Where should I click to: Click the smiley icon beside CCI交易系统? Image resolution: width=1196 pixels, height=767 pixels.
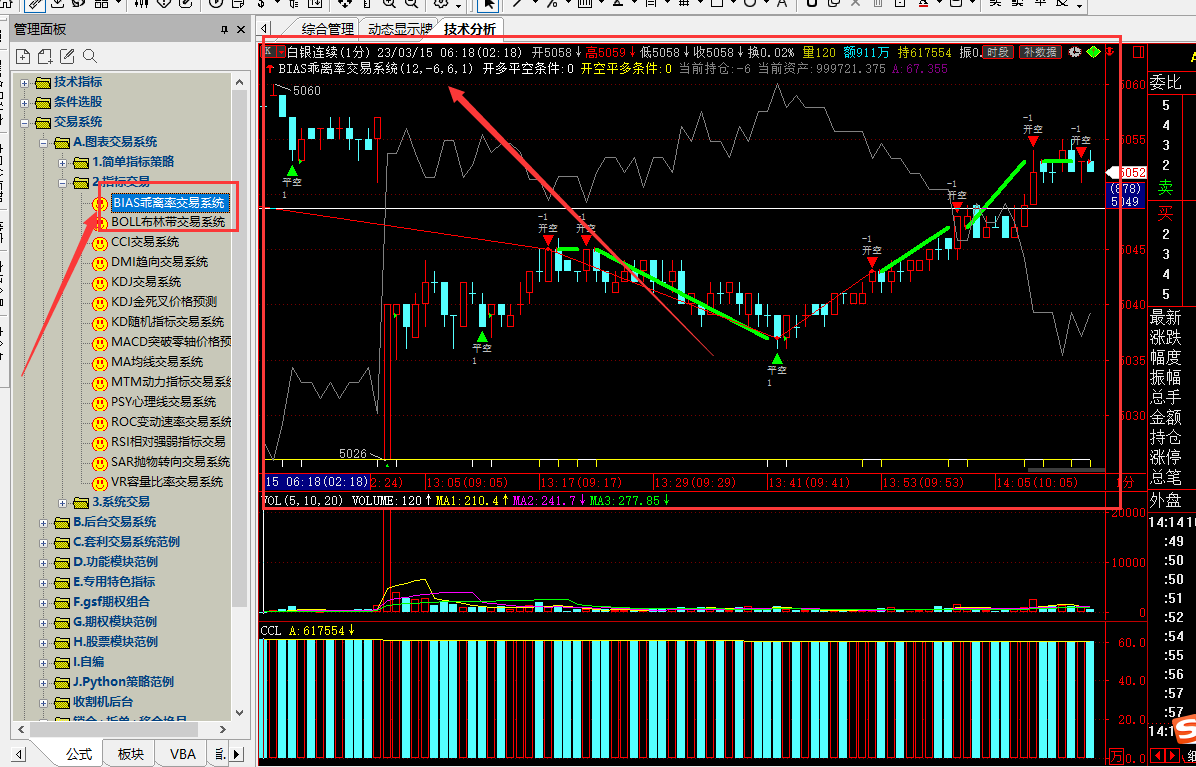tap(99, 243)
